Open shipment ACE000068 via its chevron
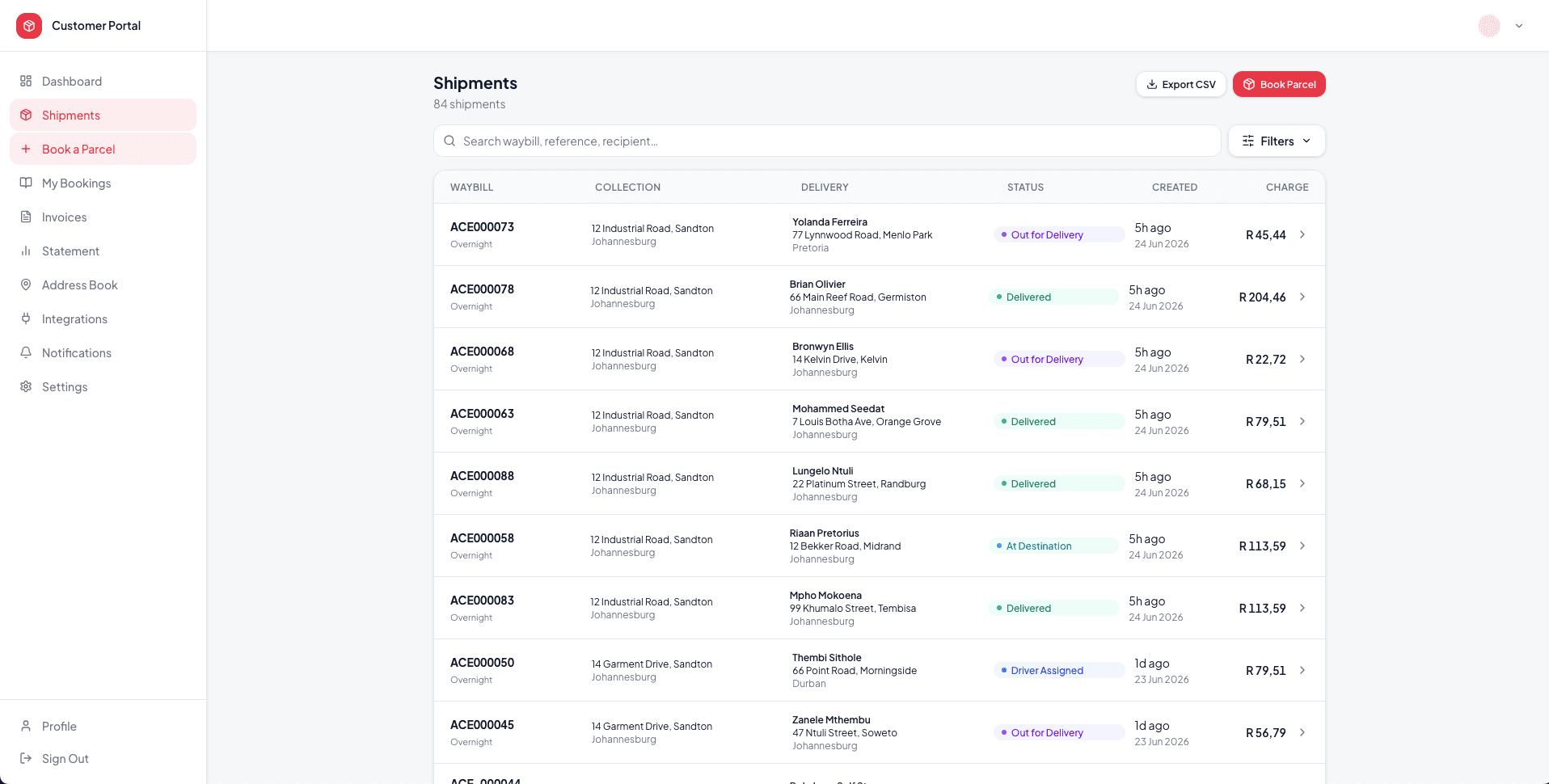Viewport: 1549px width, 784px height. pyautogui.click(x=1302, y=359)
